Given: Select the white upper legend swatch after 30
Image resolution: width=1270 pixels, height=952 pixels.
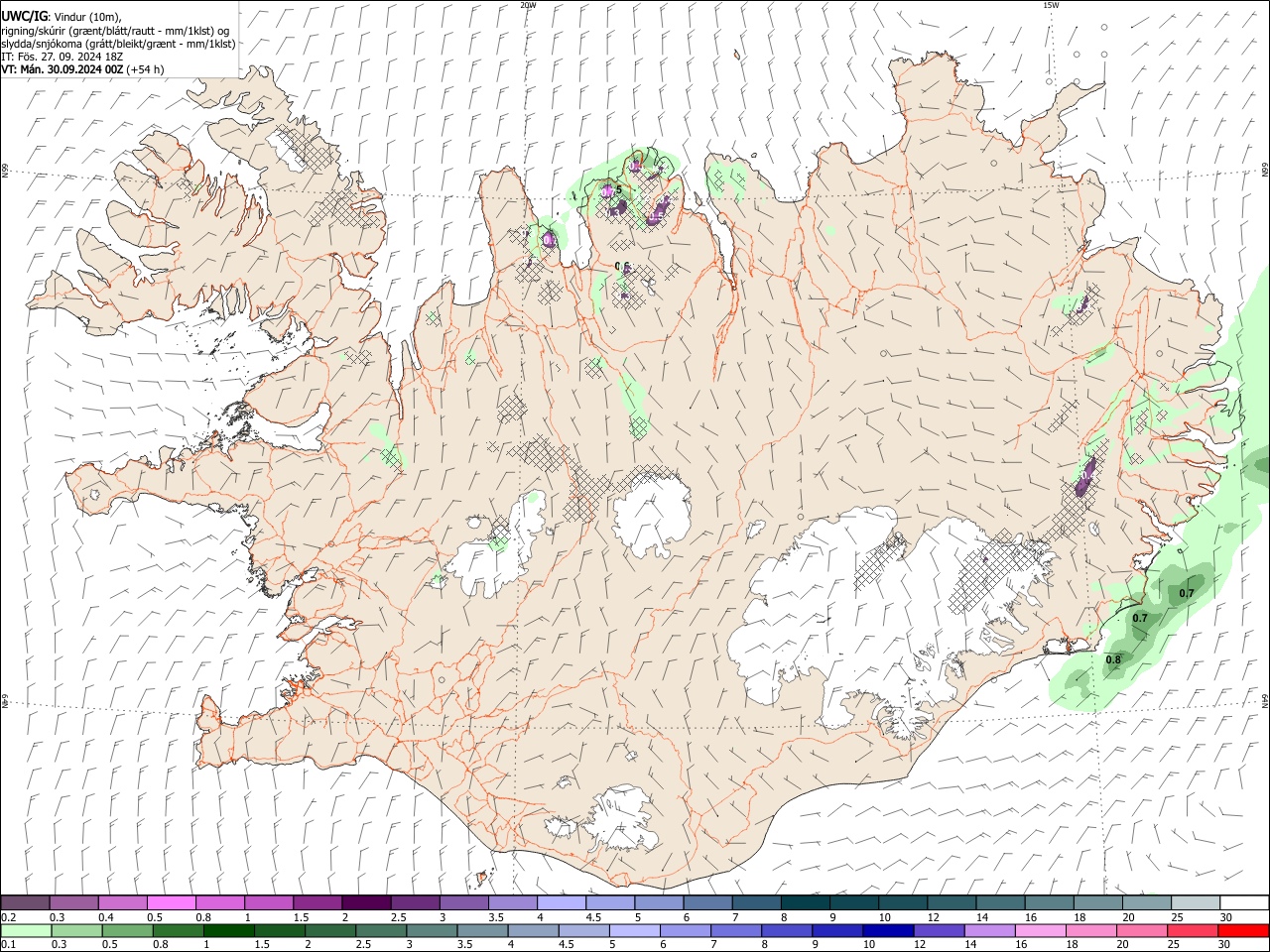Looking at the screenshot, I should click(1244, 903).
